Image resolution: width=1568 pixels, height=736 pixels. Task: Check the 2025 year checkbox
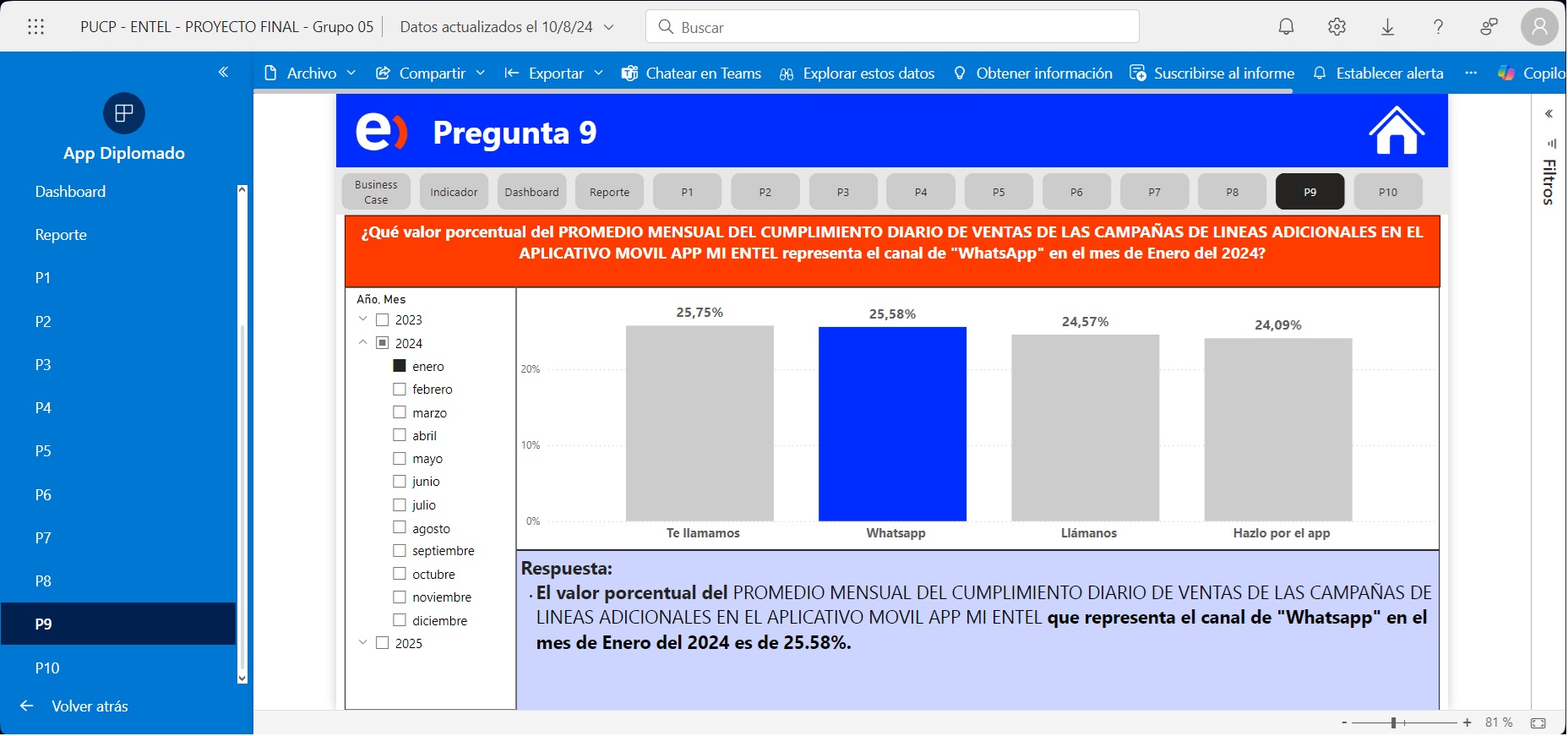(383, 644)
